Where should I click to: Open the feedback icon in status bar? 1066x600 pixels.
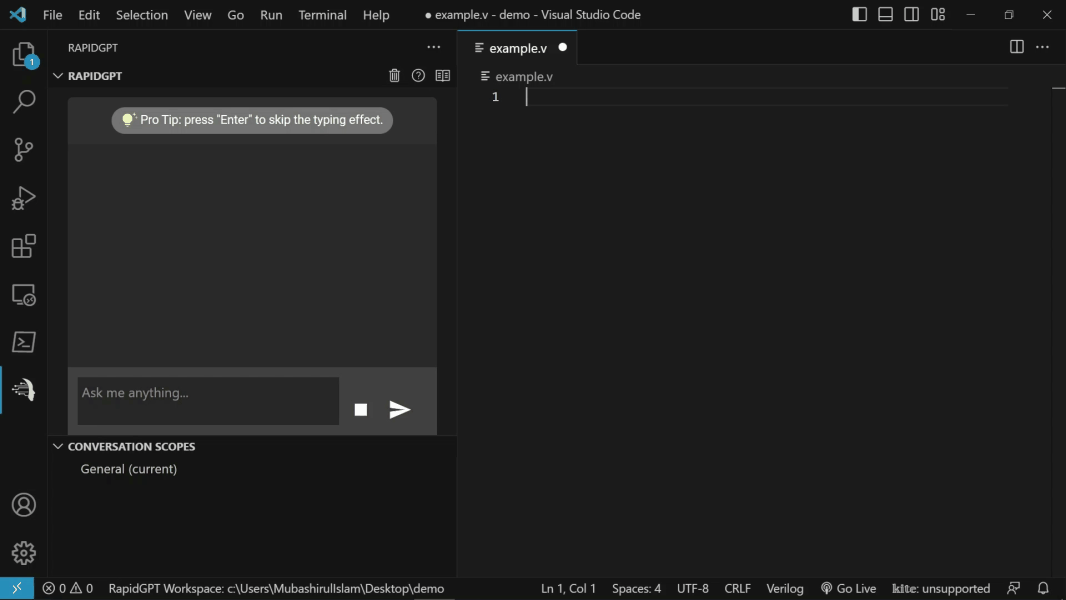[1014, 588]
